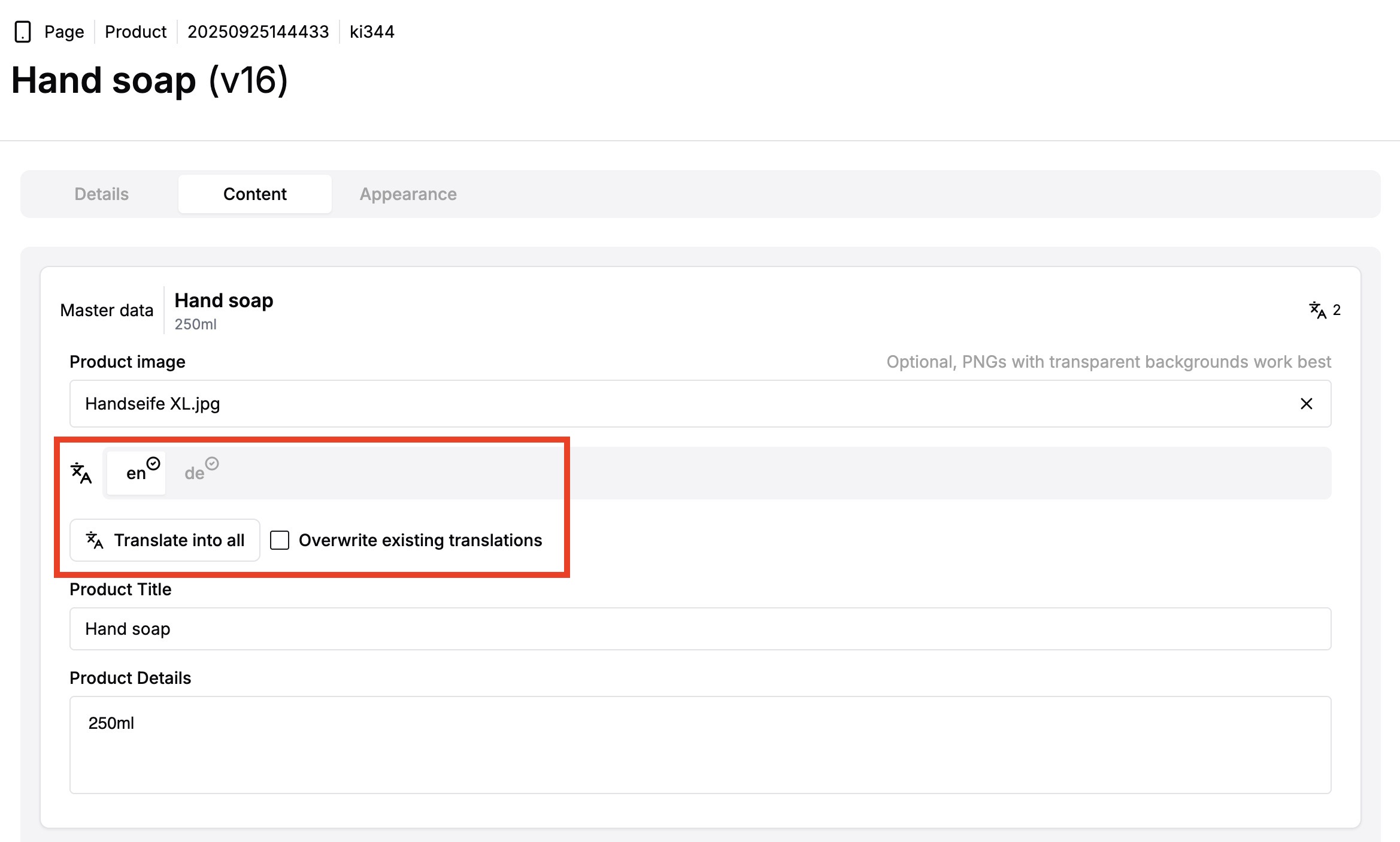Select the Content tab
The width and height of the screenshot is (1400, 842).
pos(254,194)
